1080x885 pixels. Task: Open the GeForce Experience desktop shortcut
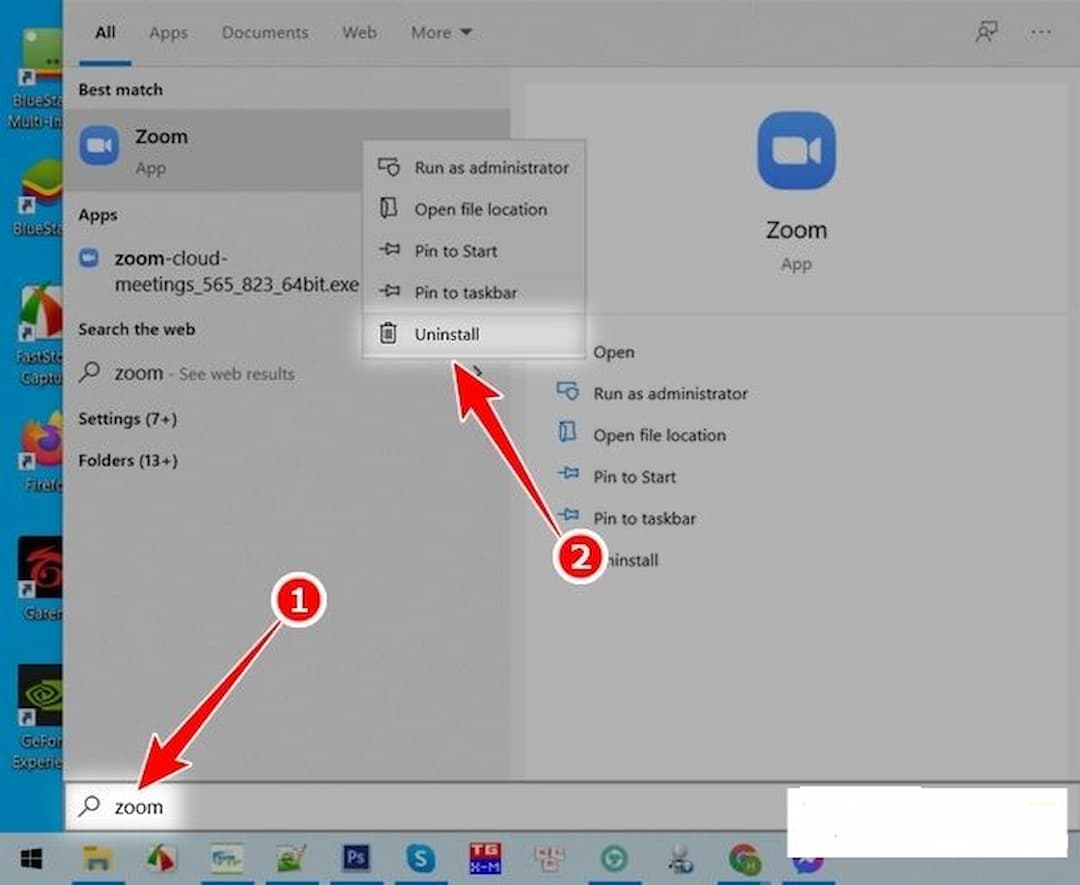(39, 716)
